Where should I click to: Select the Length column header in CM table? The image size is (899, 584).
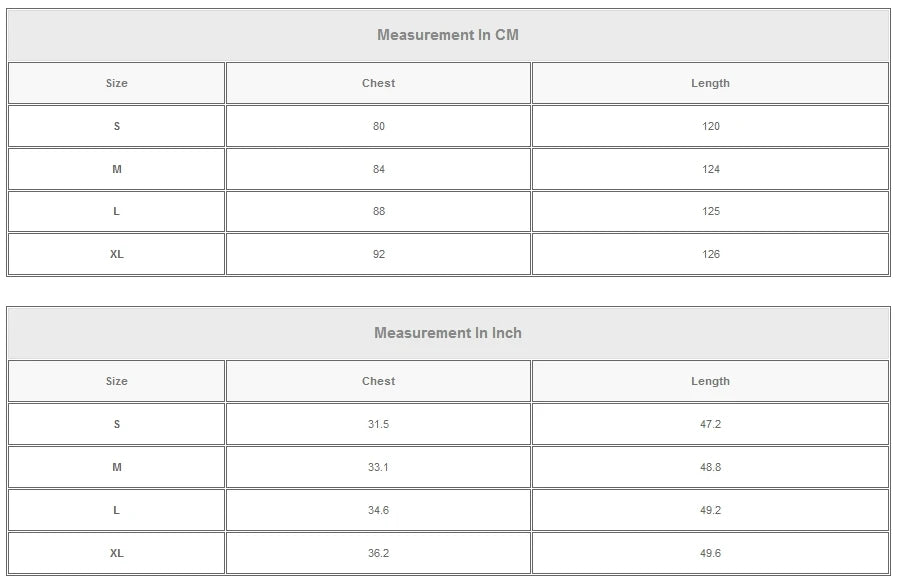point(710,83)
